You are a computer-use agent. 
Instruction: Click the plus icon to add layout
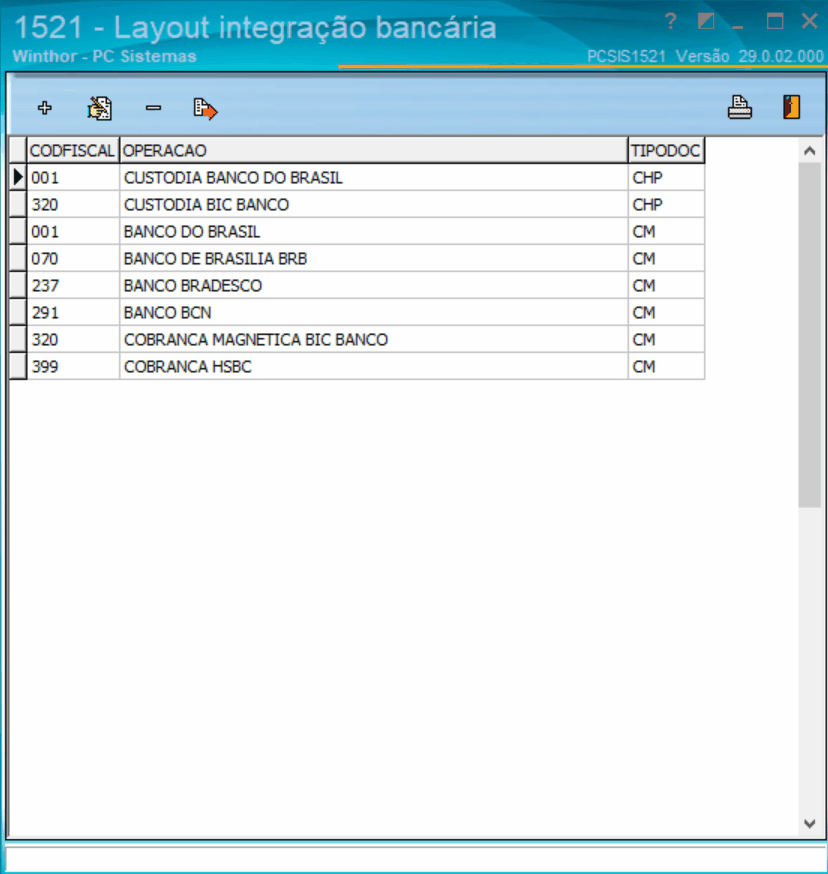45,108
